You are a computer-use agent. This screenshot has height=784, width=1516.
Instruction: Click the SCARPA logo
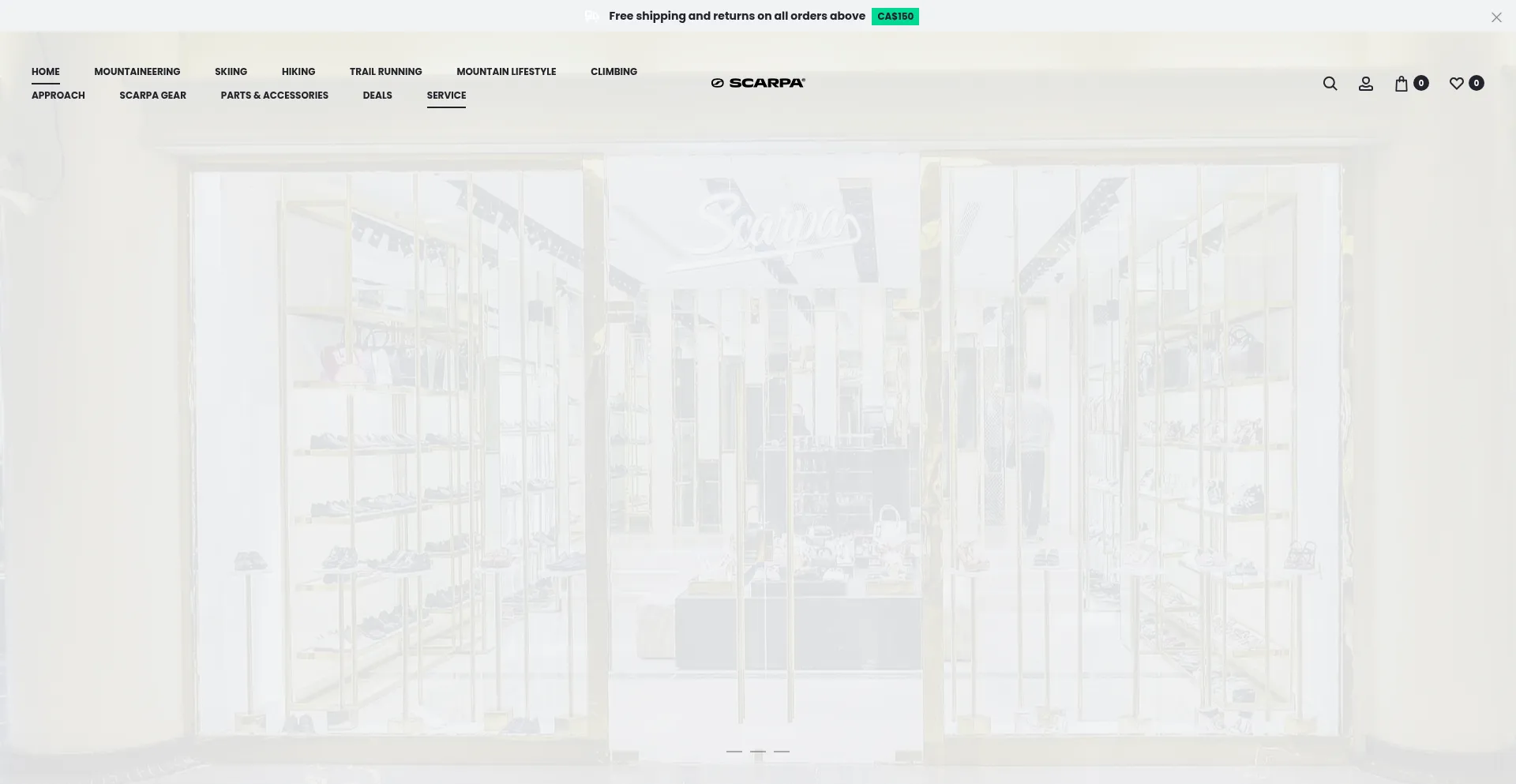758,83
